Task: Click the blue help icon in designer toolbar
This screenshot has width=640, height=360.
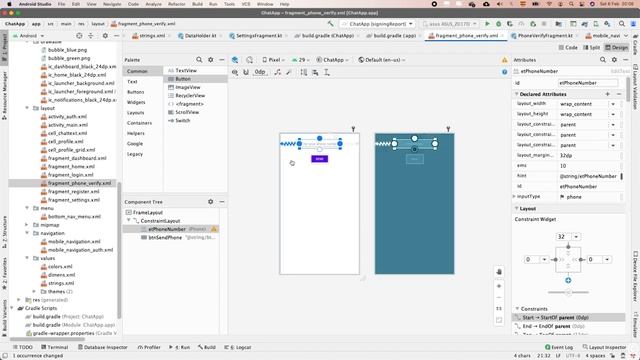Action: [x=504, y=72]
